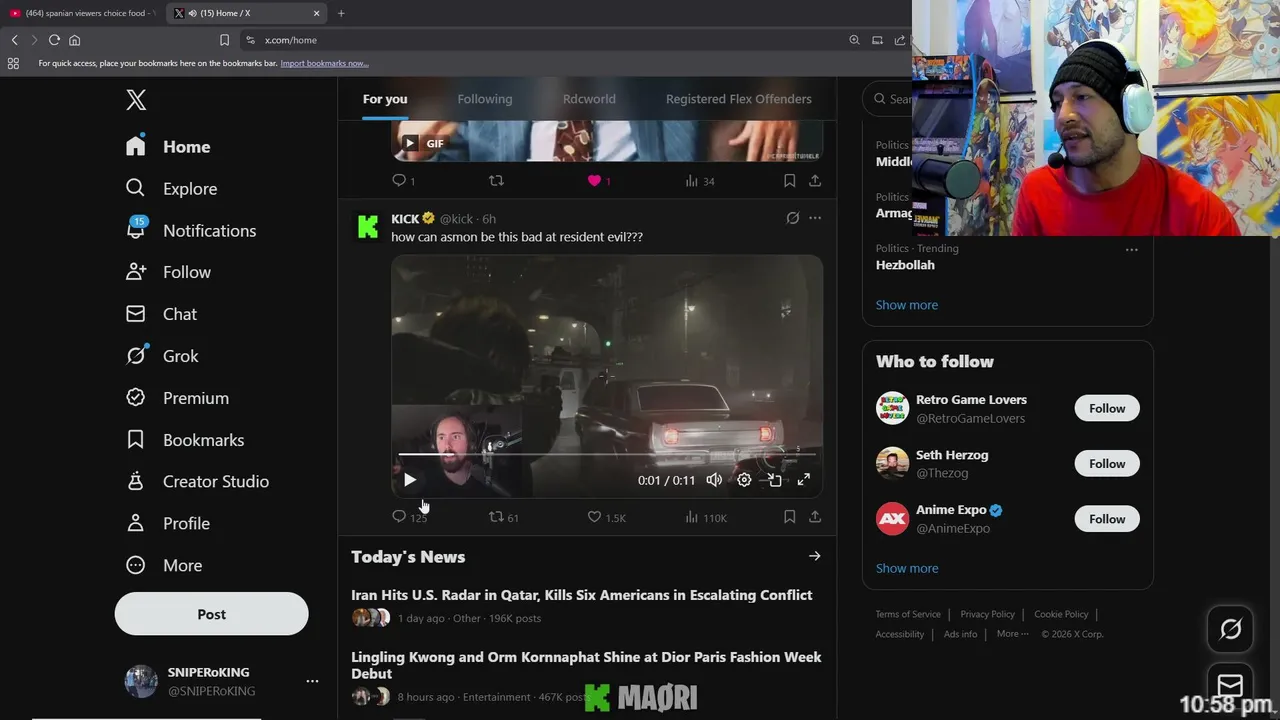The image size is (1280, 720).
Task: Click the X logo in sidebar
Action: 136,99
